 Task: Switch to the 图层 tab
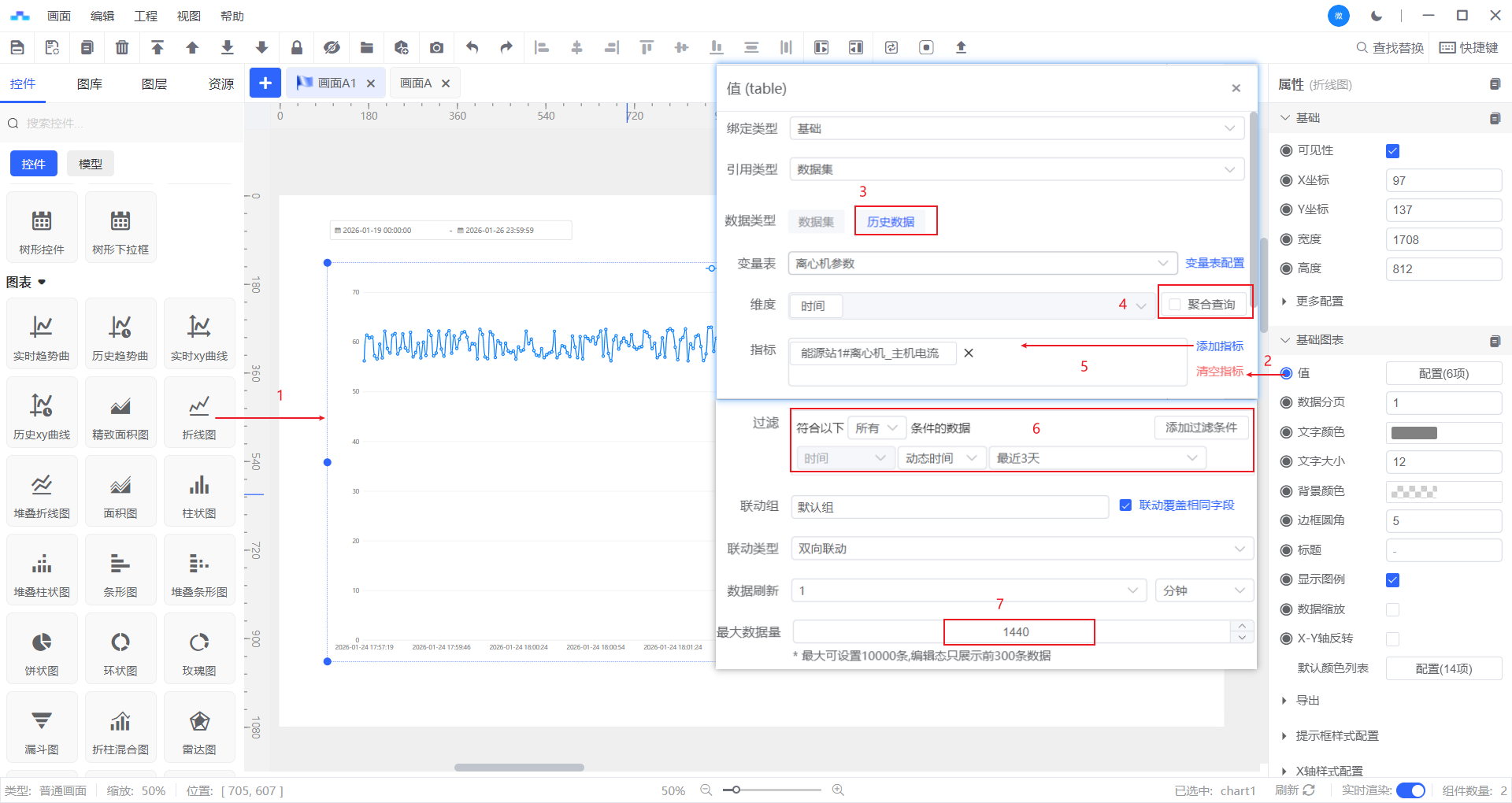[154, 84]
